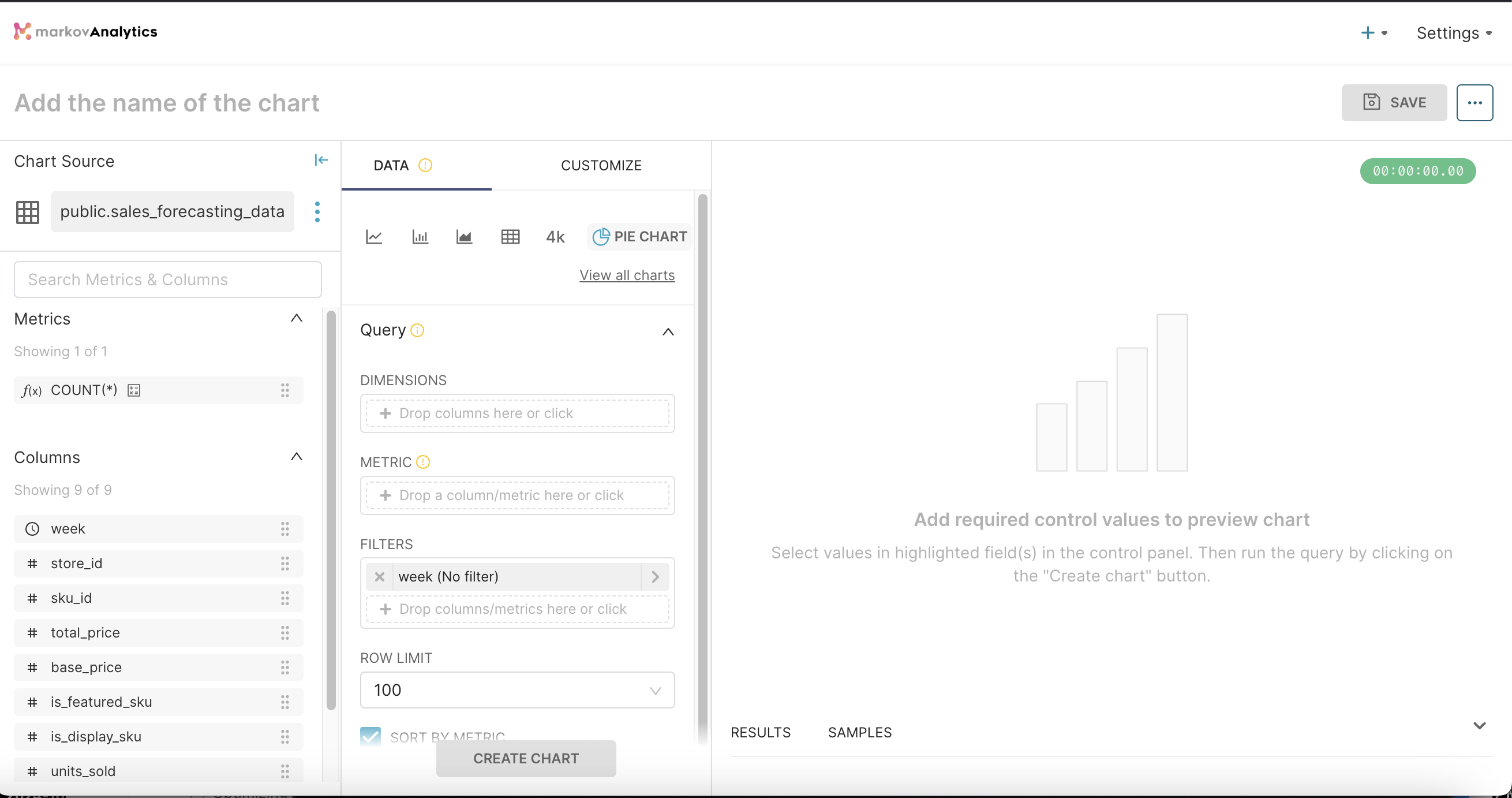Focus the Search Metrics & Columns box
This screenshot has height=798, width=1512.
point(168,279)
